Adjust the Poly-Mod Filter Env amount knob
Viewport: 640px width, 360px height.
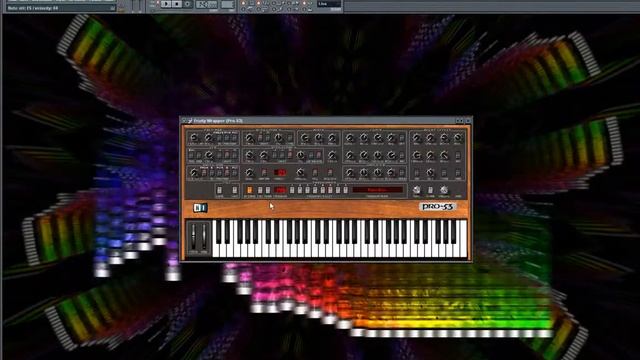193,138
